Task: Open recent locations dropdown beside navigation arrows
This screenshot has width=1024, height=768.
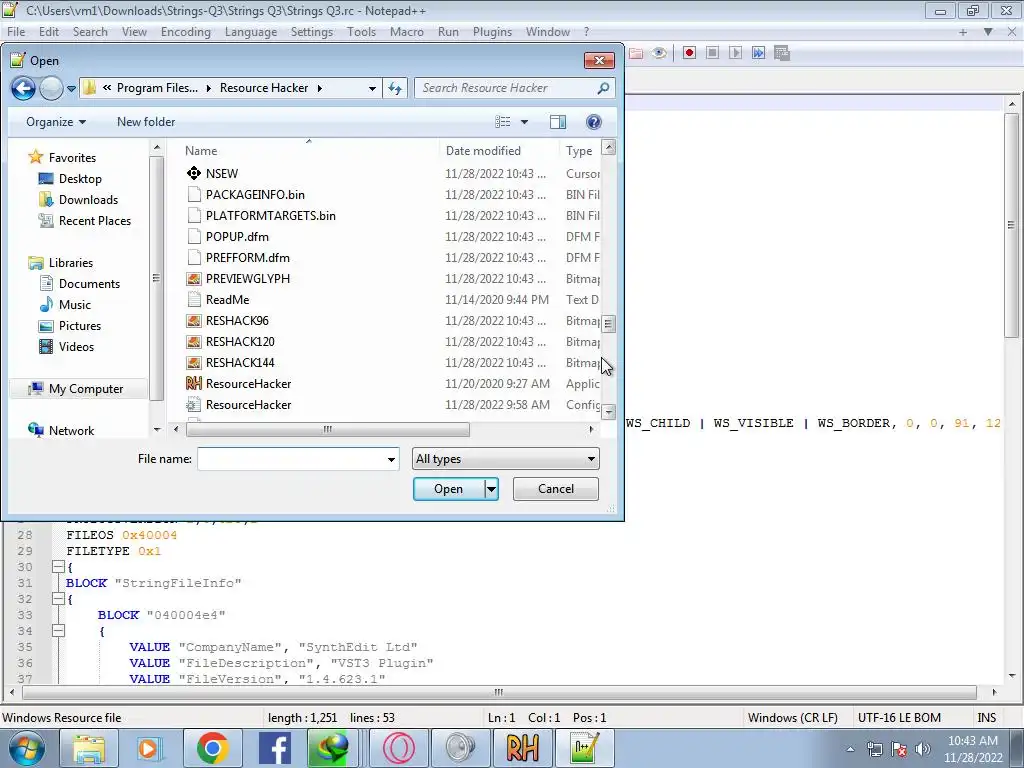Action: 71,88
